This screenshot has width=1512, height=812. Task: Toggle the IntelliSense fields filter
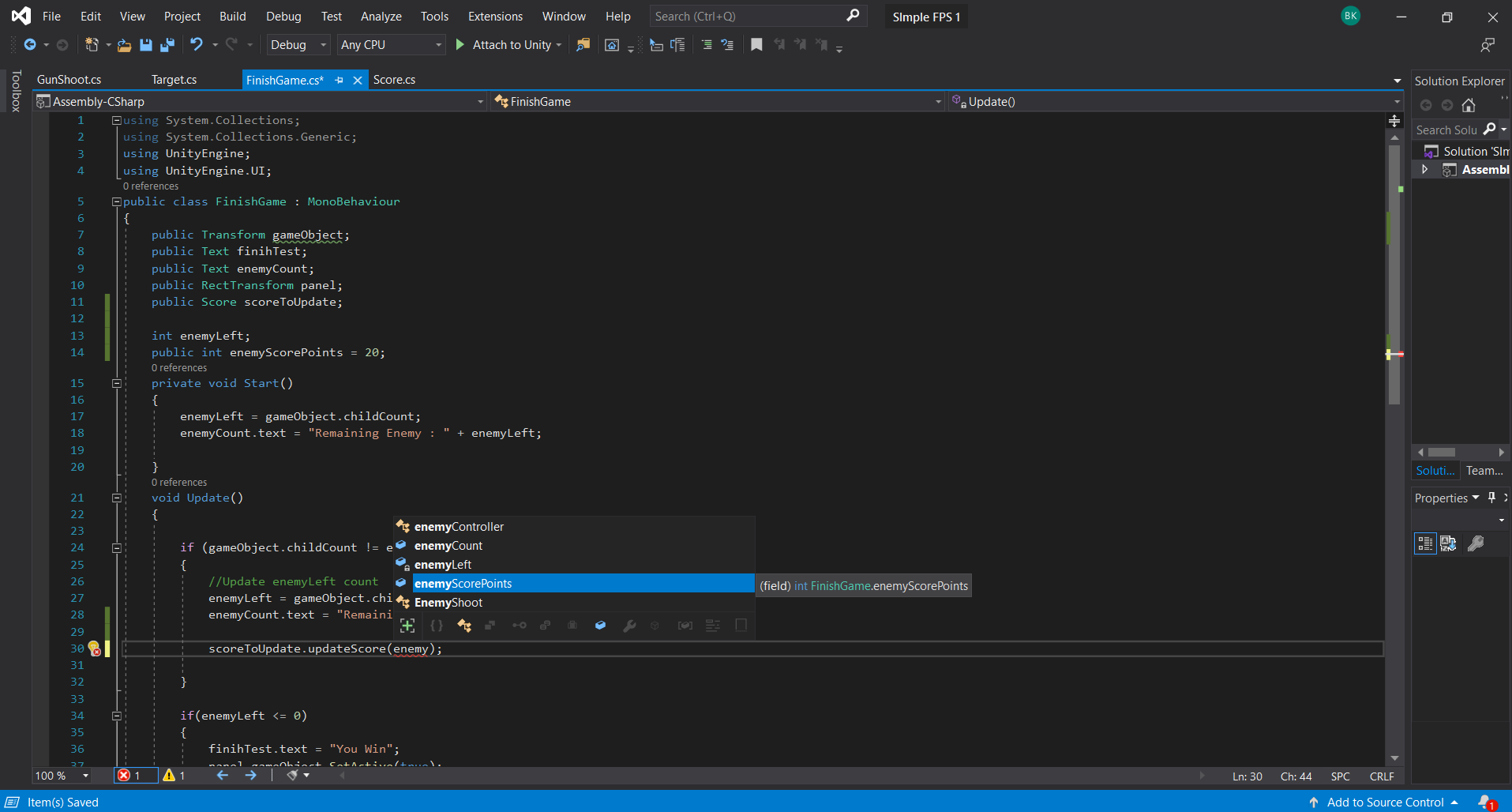click(600, 626)
